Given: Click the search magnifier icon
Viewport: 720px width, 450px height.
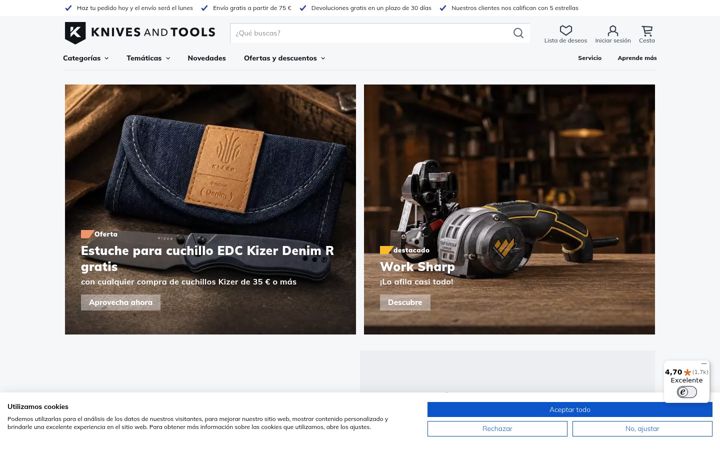Looking at the screenshot, I should point(518,33).
